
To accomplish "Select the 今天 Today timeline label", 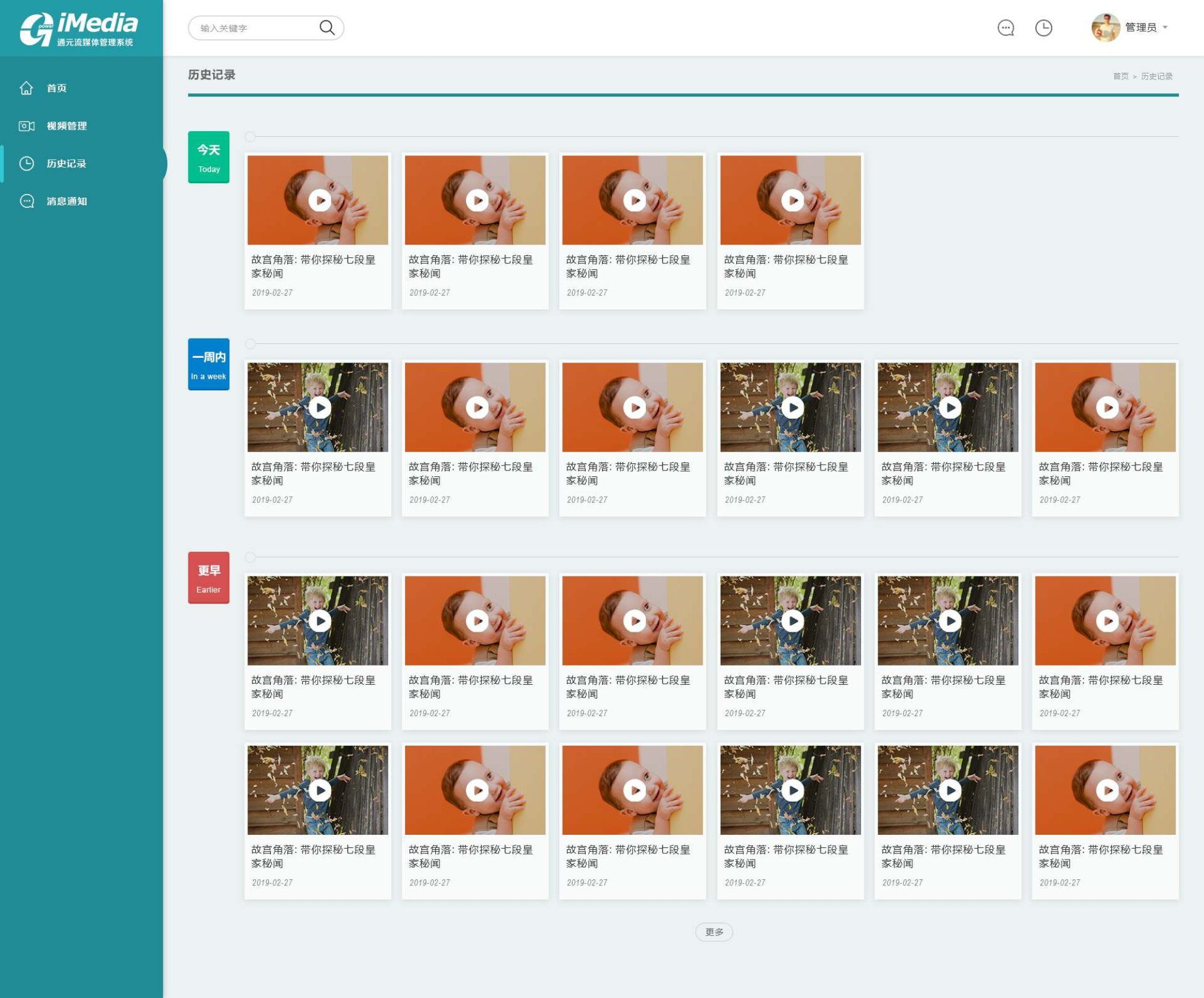I will pos(208,157).
